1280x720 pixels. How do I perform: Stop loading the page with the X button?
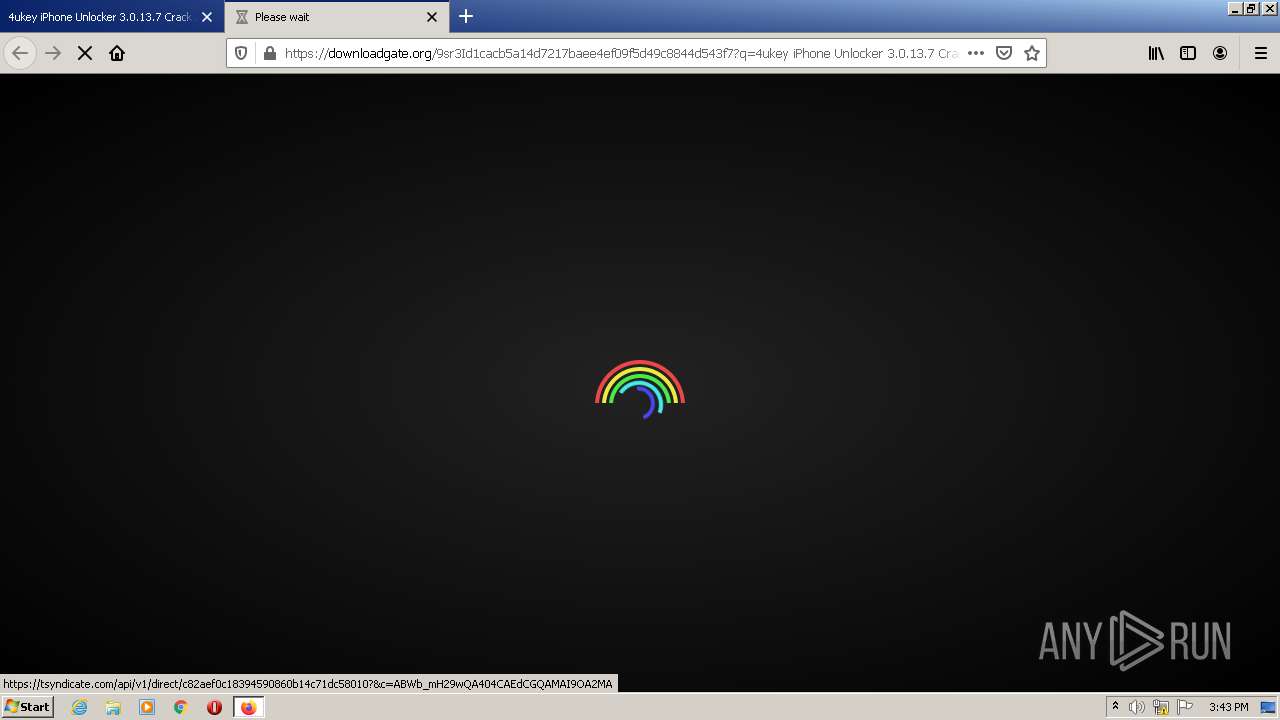(85, 53)
